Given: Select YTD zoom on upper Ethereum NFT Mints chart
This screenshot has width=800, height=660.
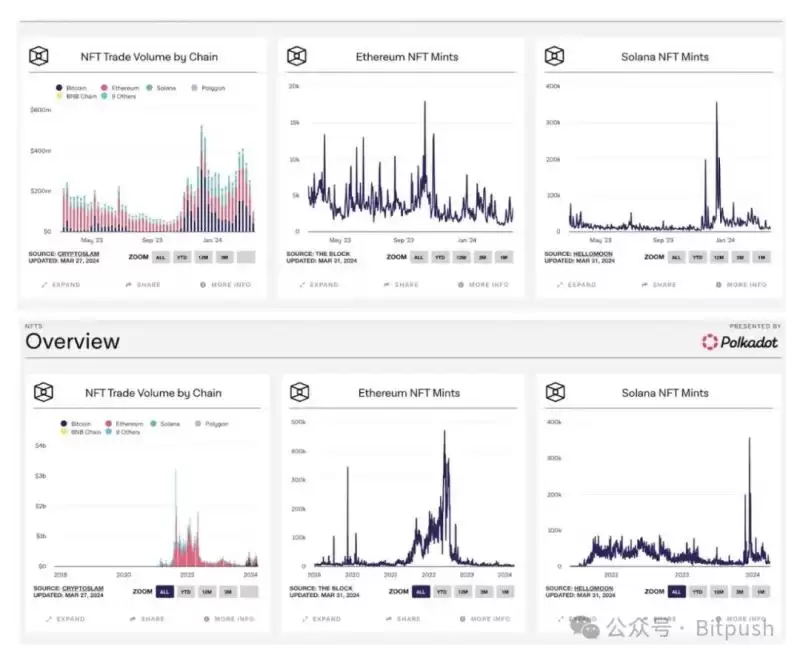Looking at the screenshot, I should 439,257.
